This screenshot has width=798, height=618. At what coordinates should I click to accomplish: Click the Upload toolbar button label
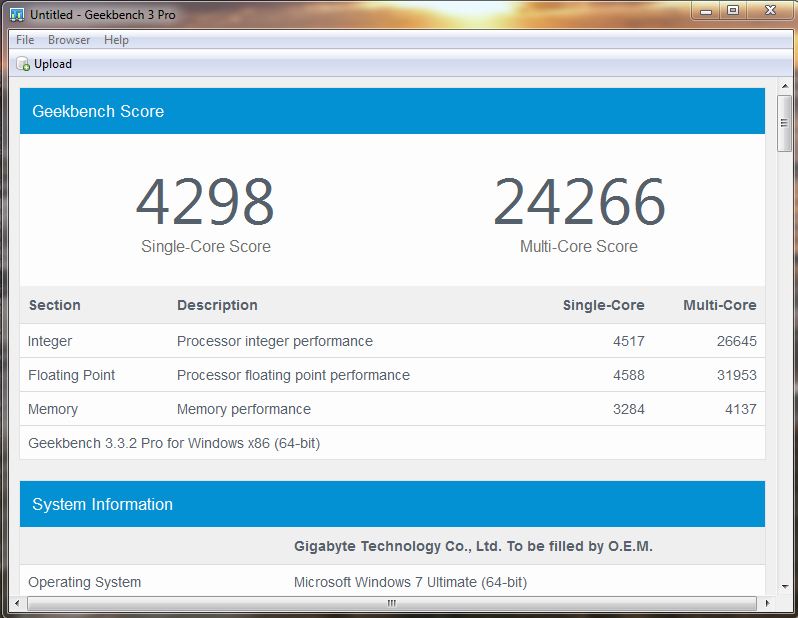click(53, 64)
